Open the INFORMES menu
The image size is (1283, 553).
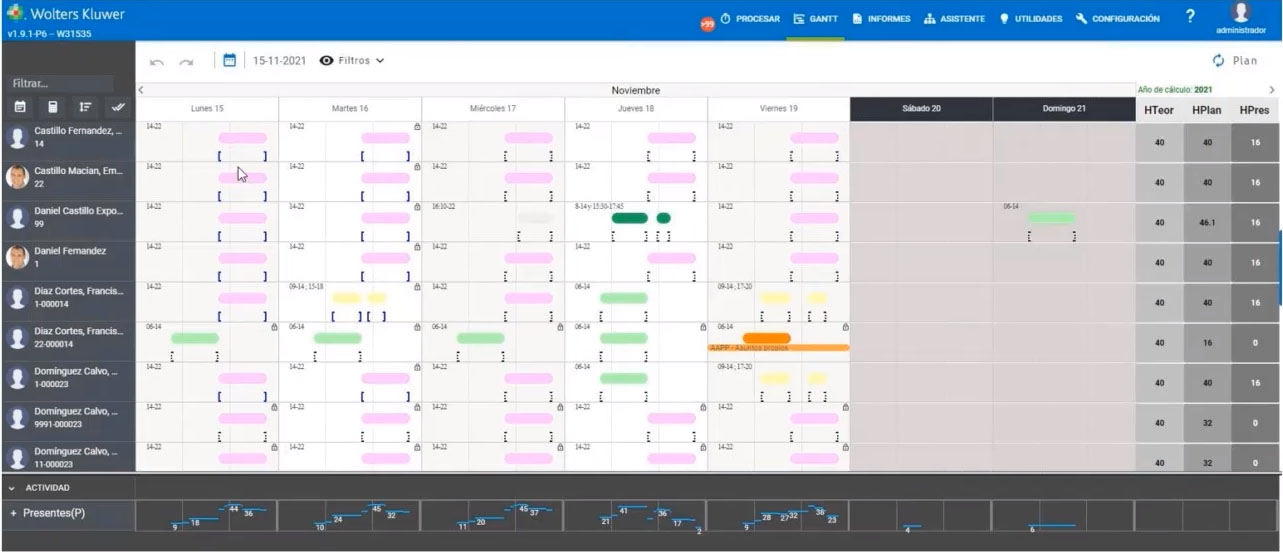[881, 19]
